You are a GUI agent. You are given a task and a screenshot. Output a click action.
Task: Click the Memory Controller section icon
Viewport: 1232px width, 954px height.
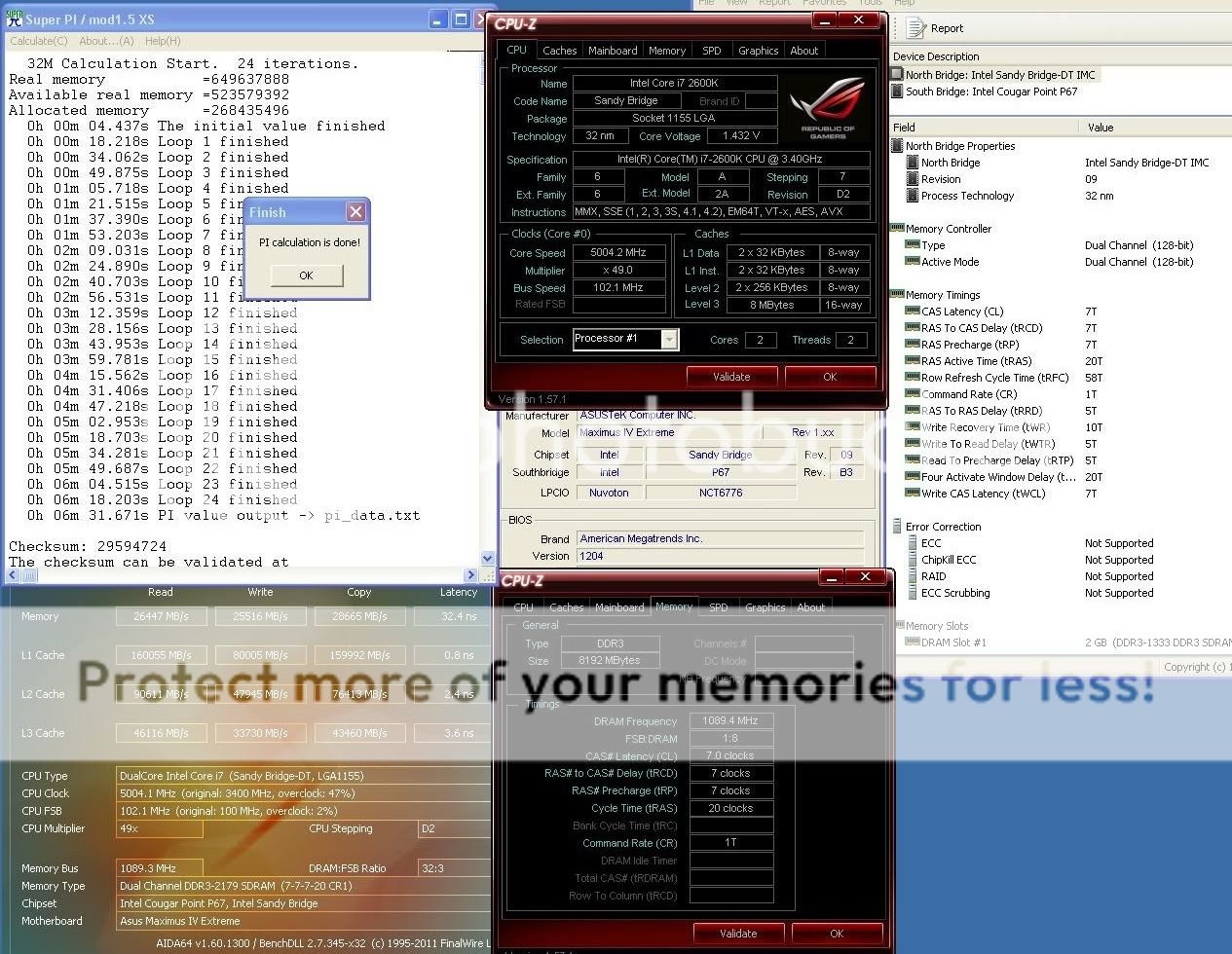897,229
